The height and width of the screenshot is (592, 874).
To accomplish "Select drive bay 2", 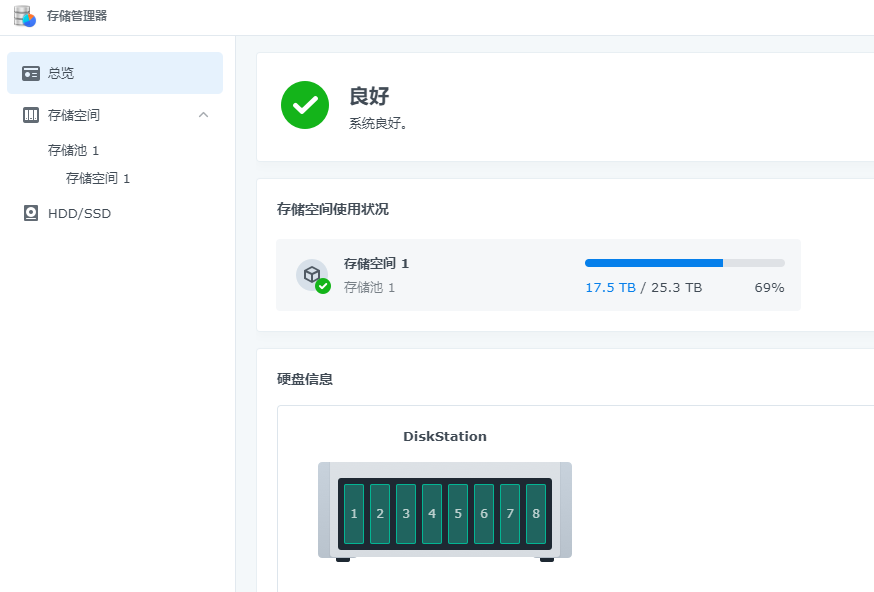I will tap(380, 513).
